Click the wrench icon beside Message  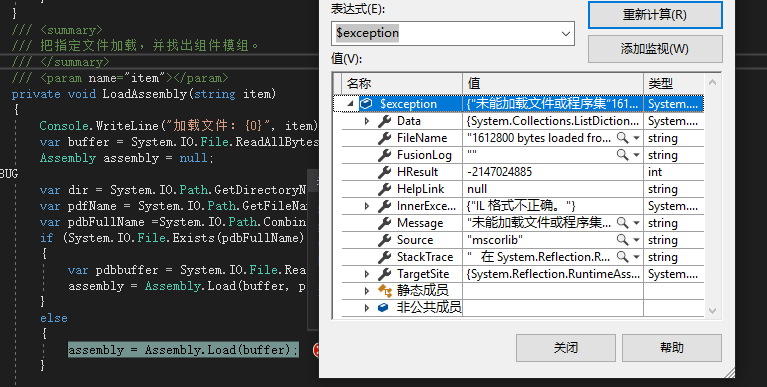384,223
